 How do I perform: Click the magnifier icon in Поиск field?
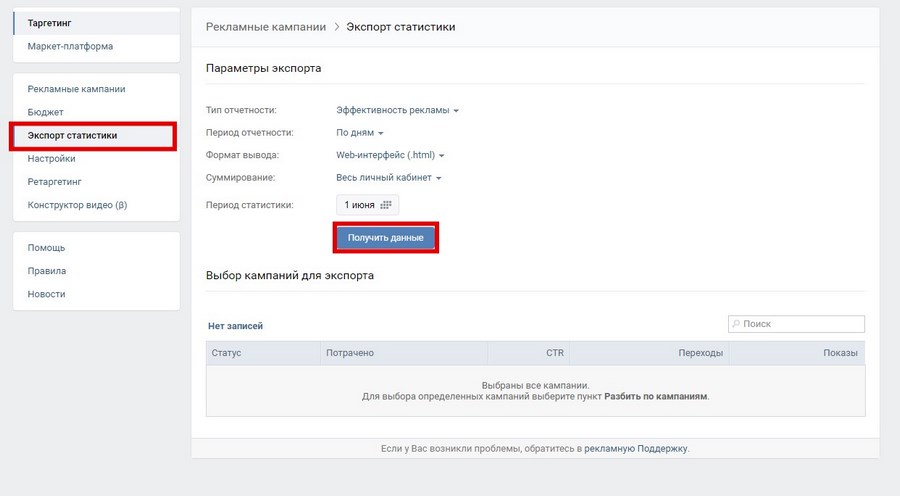pyautogui.click(x=736, y=324)
